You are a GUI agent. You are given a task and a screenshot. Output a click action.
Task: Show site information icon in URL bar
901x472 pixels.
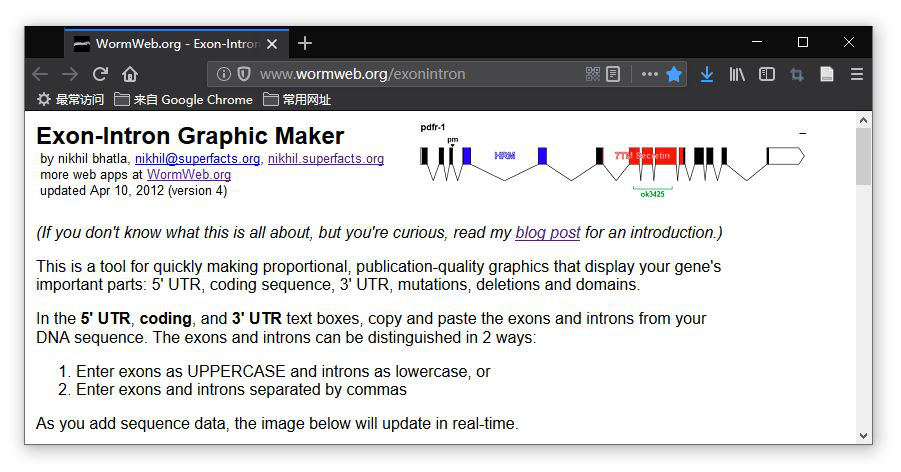tap(224, 74)
